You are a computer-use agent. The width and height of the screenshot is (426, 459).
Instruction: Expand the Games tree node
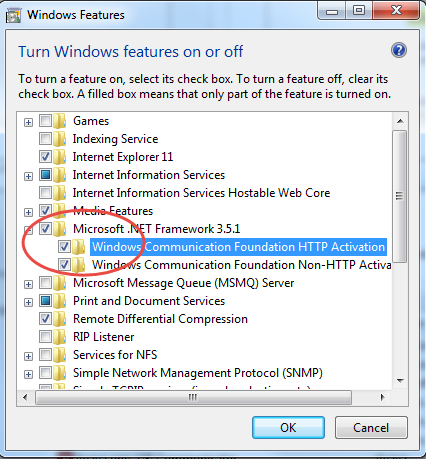point(28,122)
